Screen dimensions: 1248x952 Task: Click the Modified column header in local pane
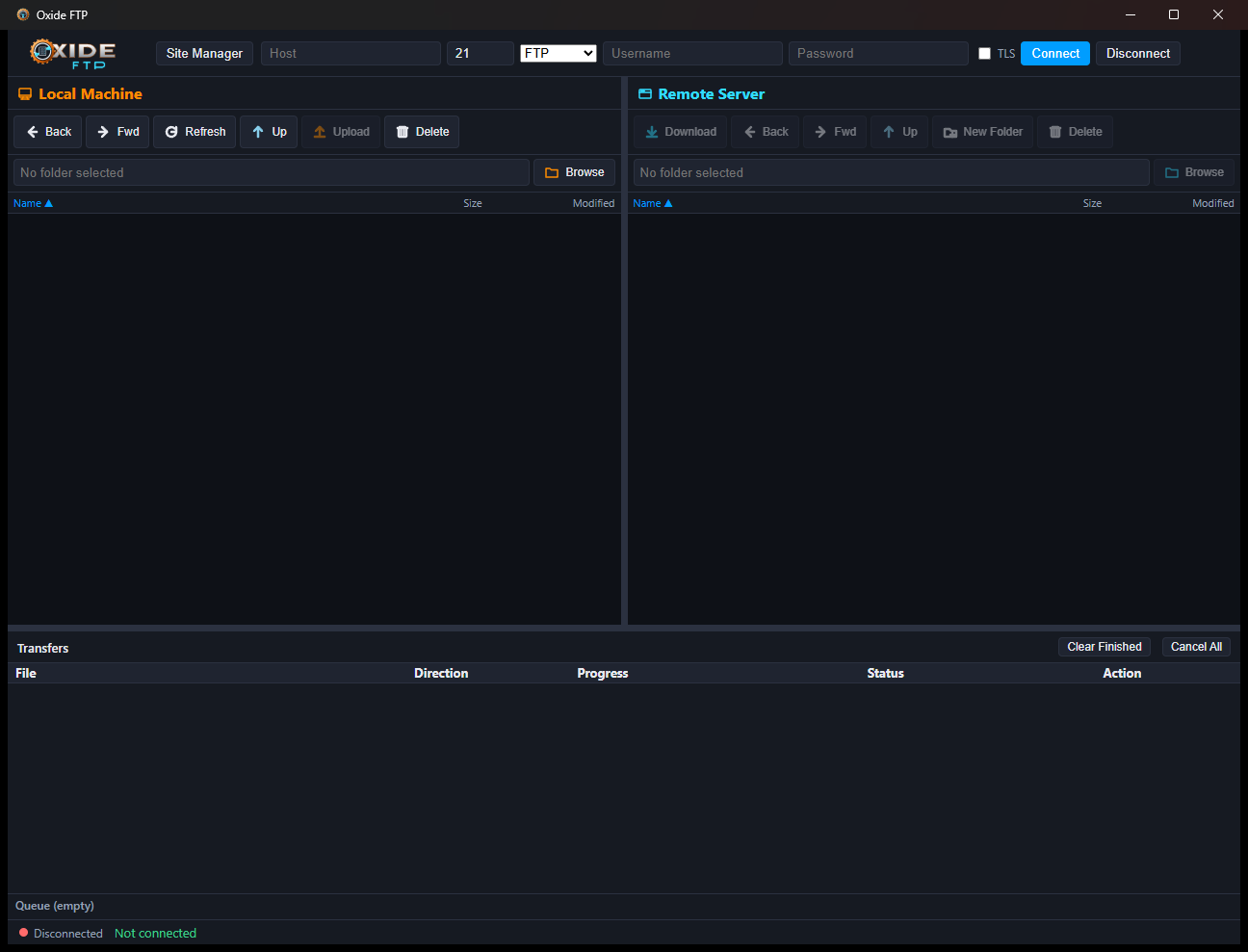(x=593, y=203)
